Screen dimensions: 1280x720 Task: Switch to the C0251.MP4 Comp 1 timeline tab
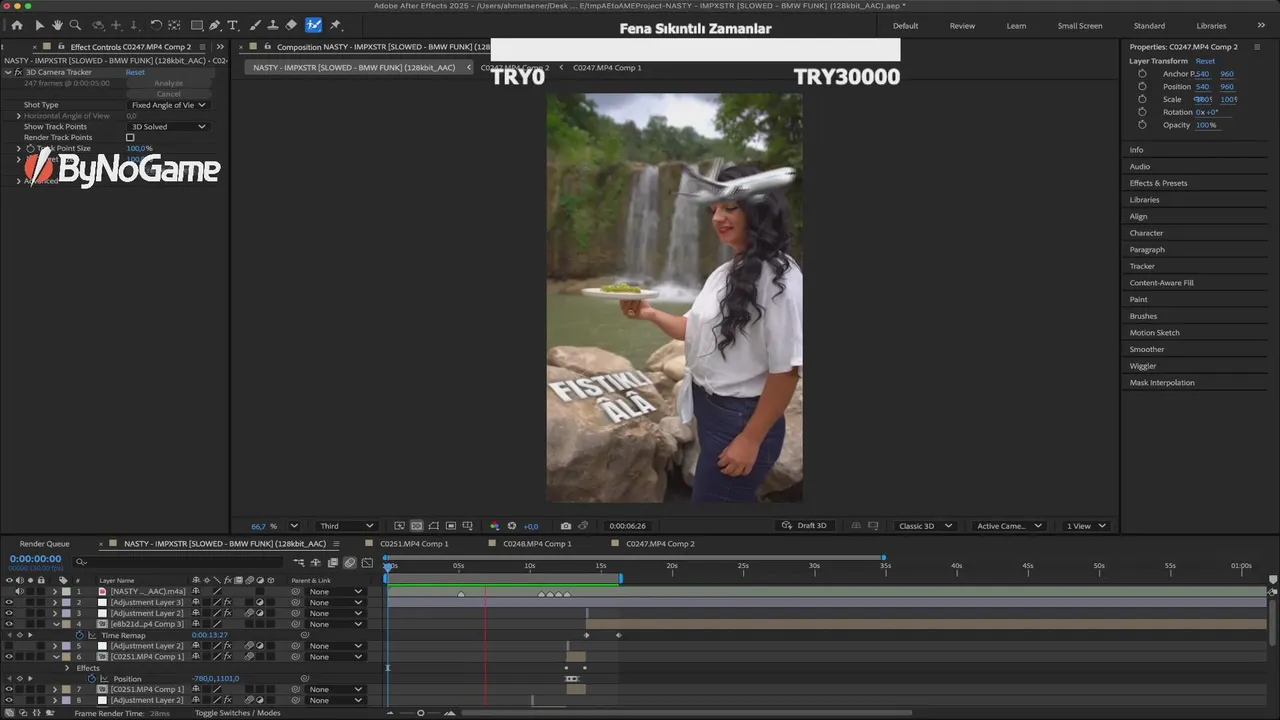(x=414, y=544)
